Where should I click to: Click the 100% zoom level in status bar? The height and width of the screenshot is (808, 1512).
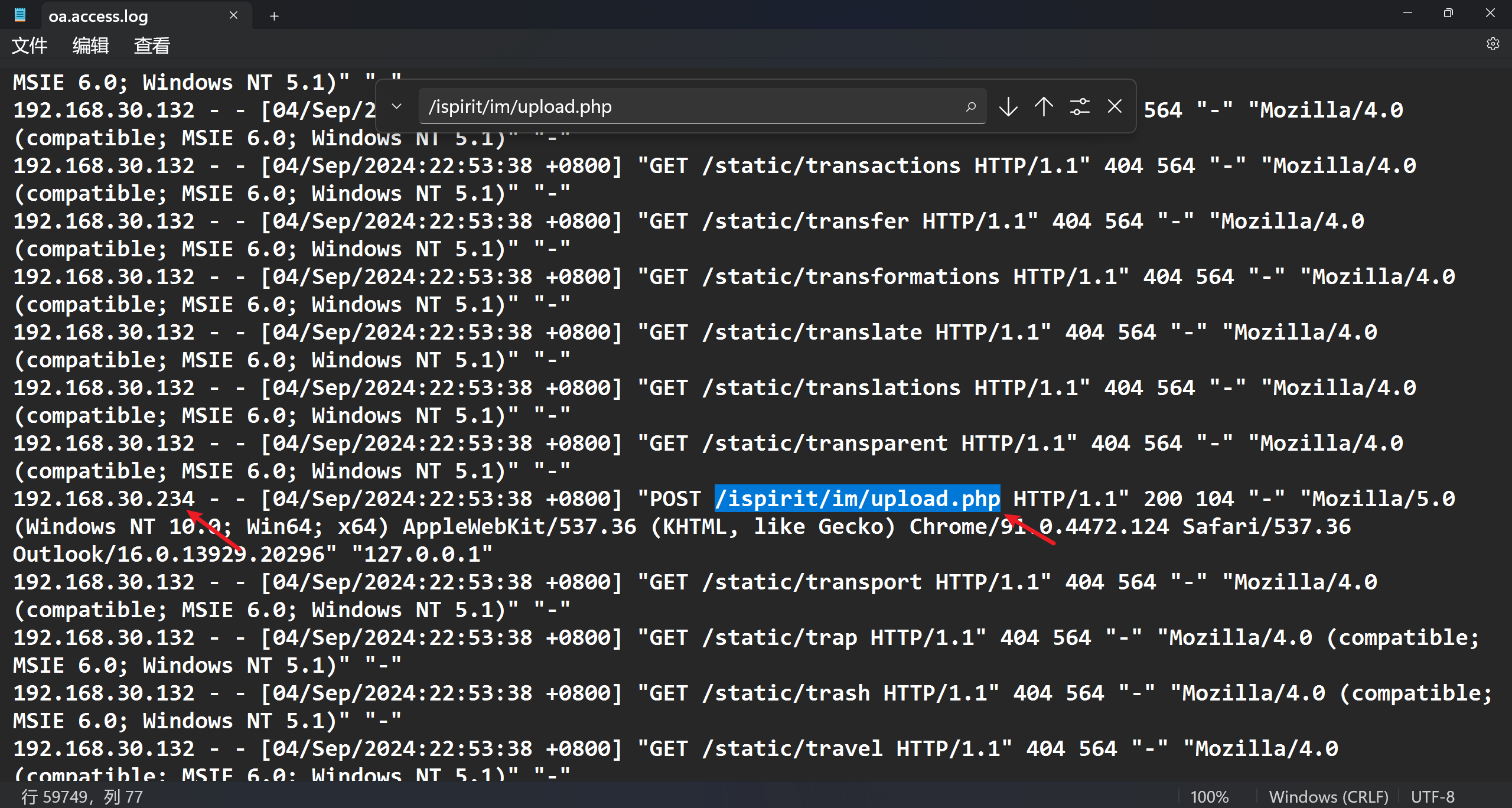point(1209,797)
